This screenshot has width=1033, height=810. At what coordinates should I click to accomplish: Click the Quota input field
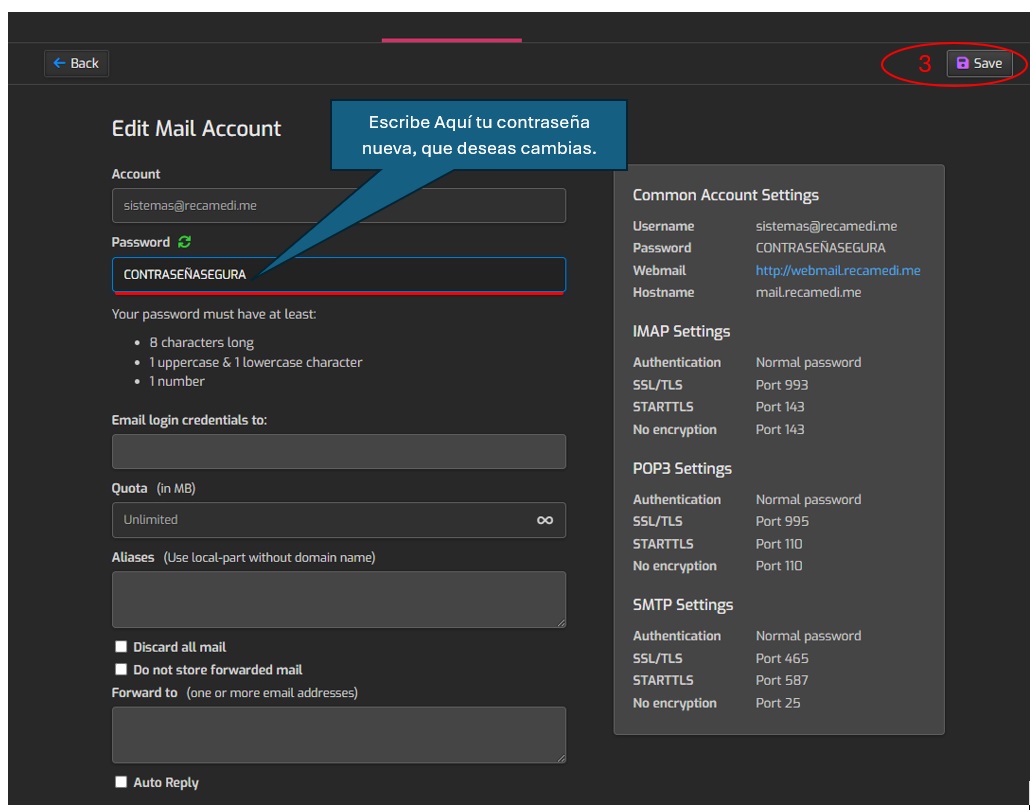tap(339, 520)
